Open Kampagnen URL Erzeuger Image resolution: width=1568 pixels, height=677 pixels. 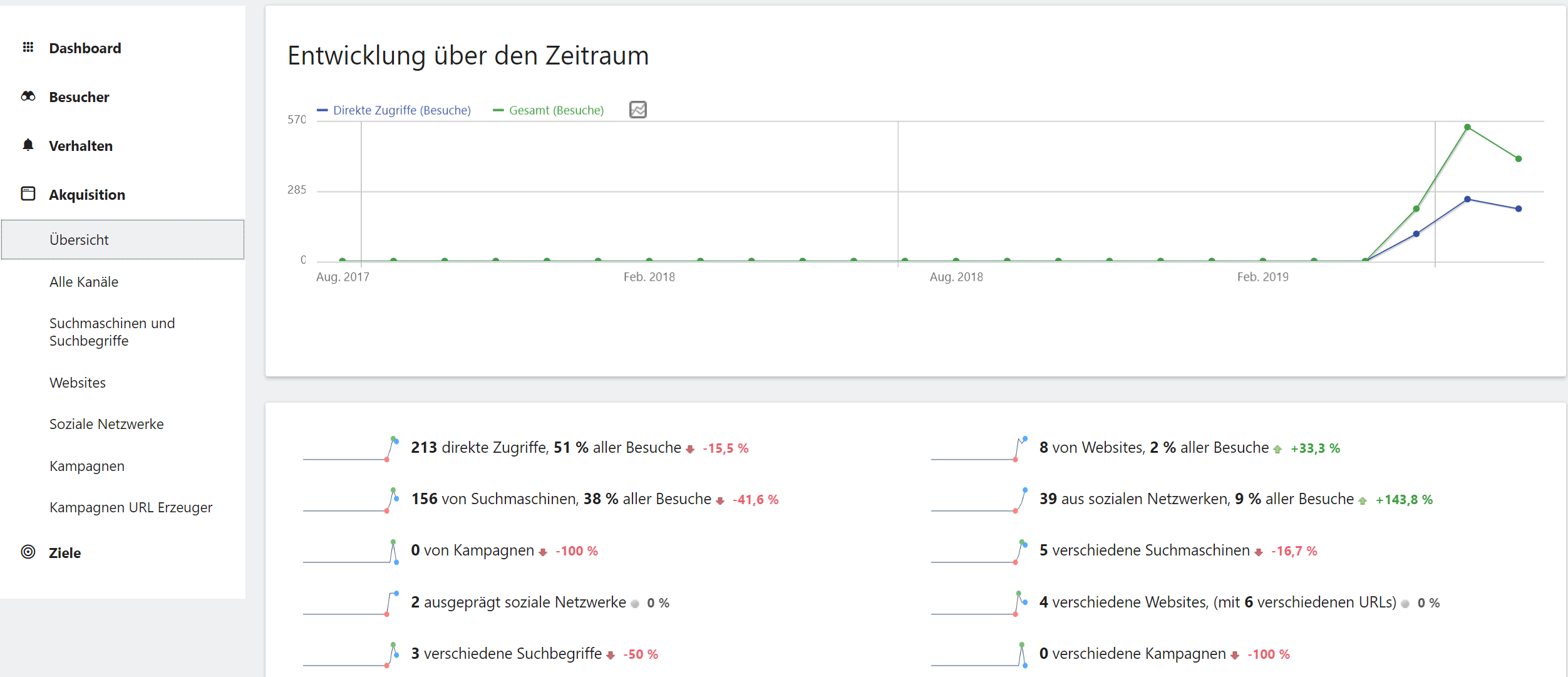(x=131, y=507)
